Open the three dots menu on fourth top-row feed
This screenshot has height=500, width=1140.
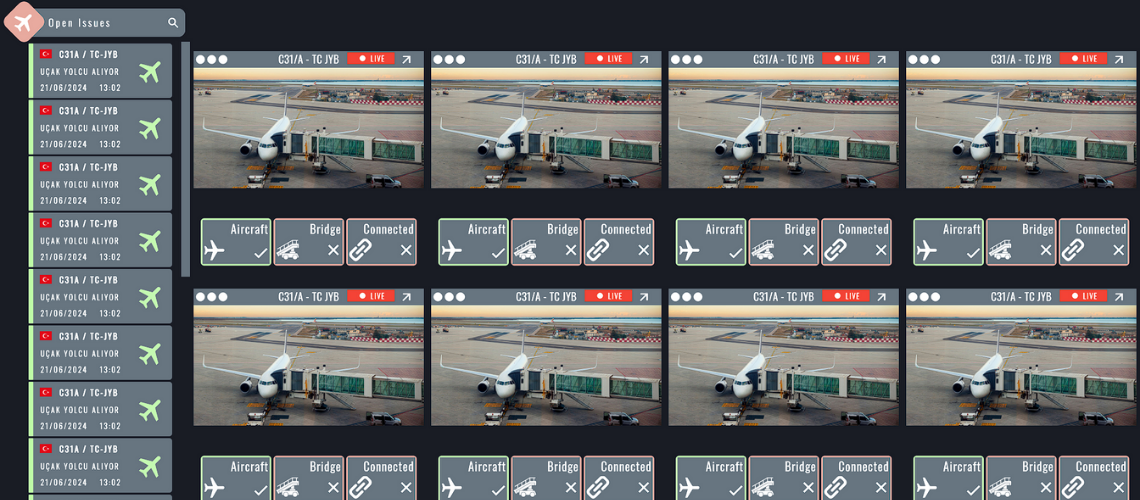(924, 59)
